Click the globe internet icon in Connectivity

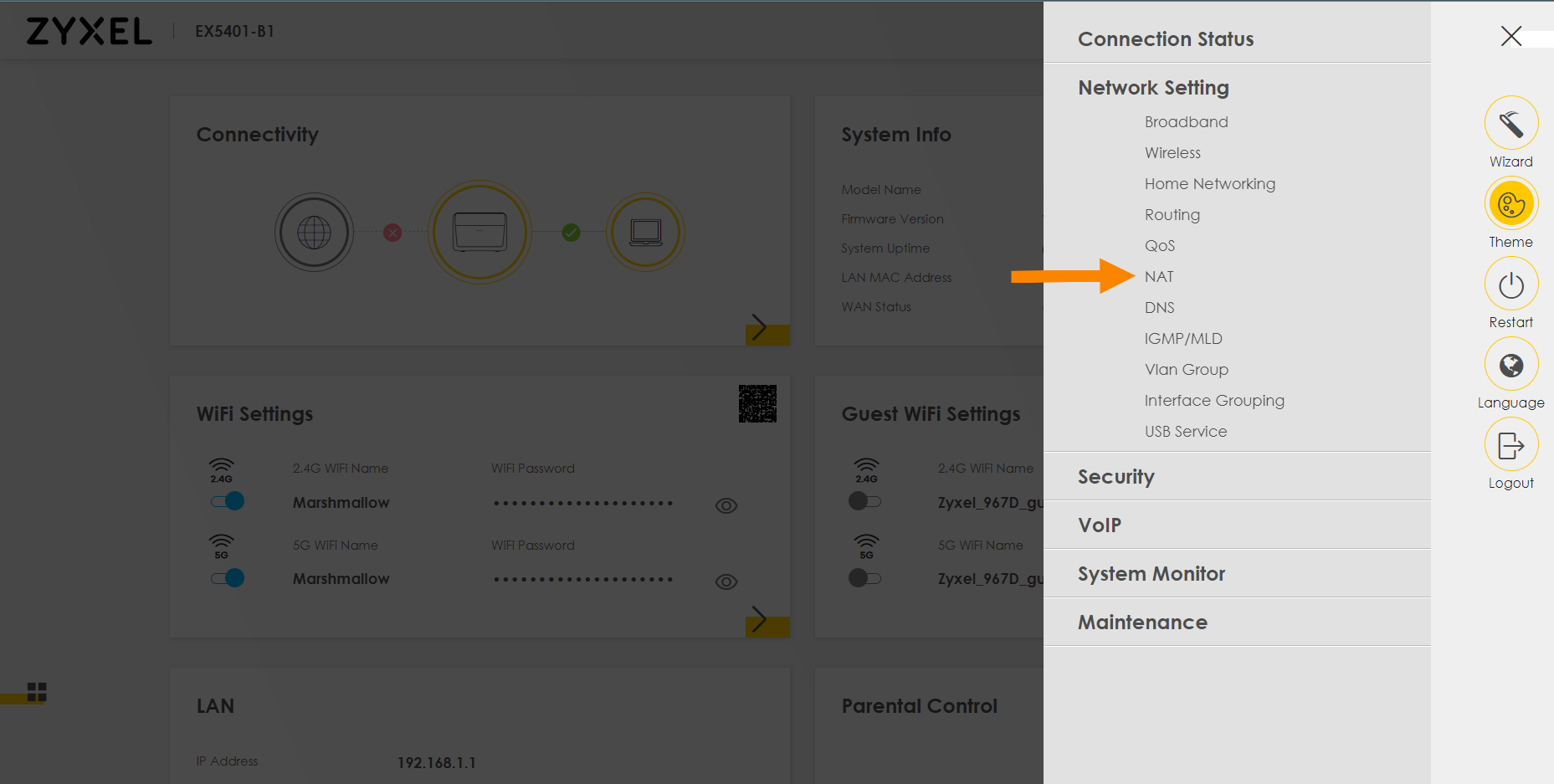(314, 233)
